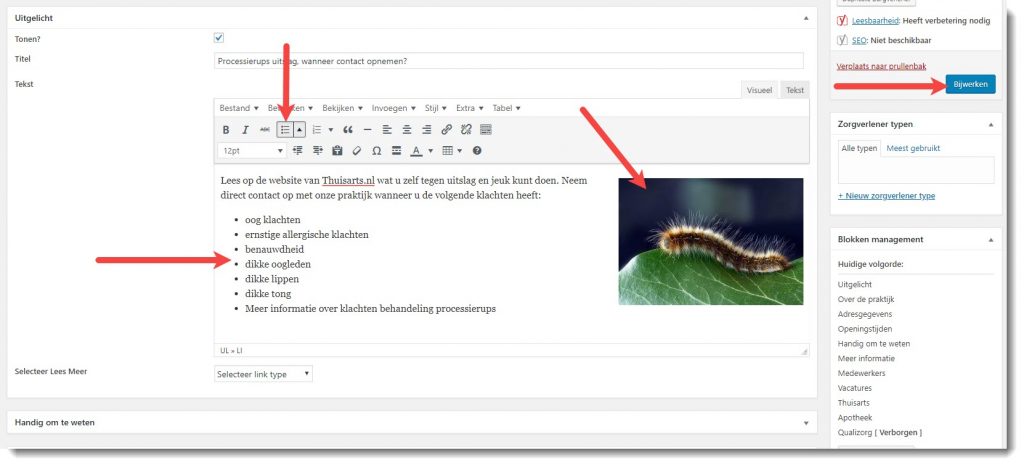
Task: Center-align the text
Action: coord(407,130)
